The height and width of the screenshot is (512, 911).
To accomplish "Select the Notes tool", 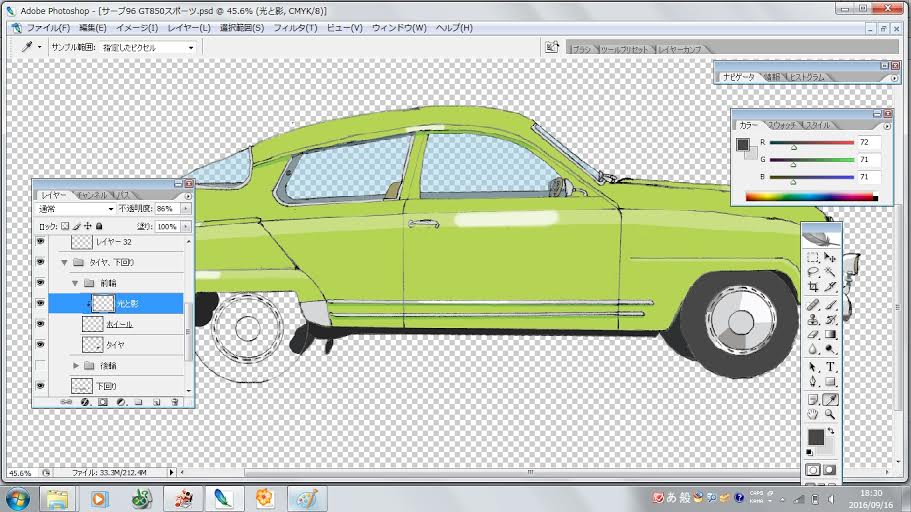I will pos(813,399).
